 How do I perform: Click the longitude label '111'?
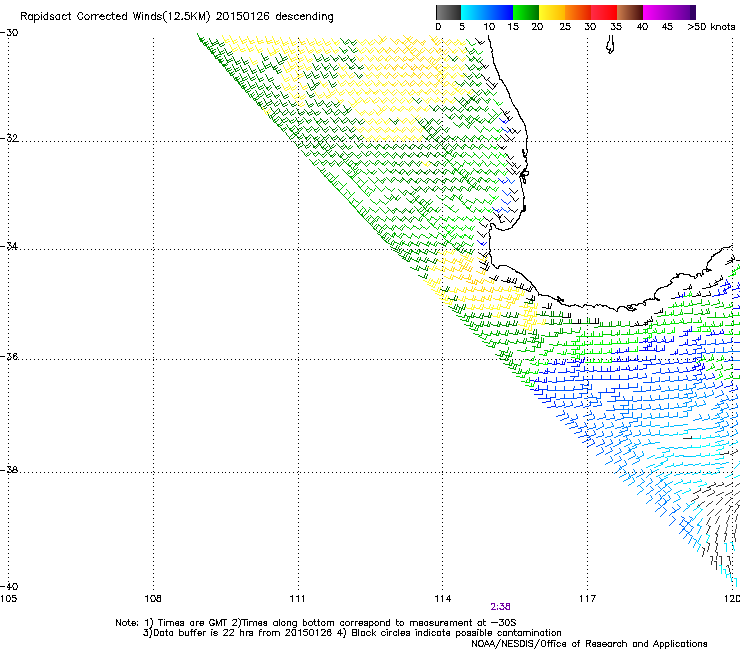(297, 599)
